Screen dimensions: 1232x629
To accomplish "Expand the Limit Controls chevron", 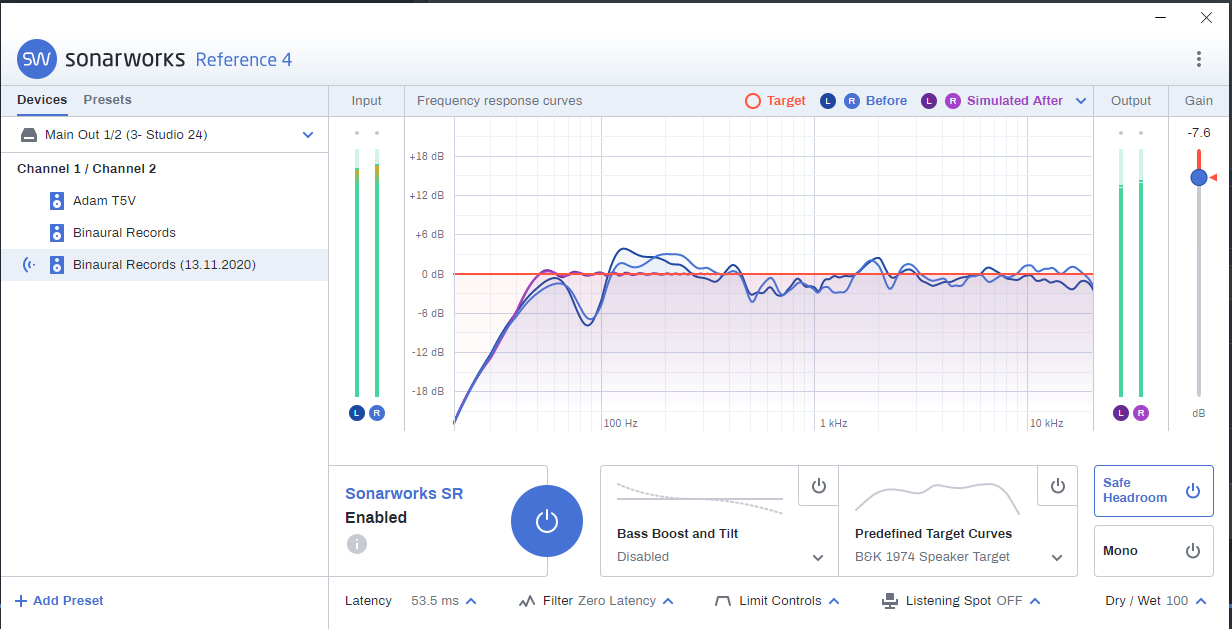I will pos(833,601).
